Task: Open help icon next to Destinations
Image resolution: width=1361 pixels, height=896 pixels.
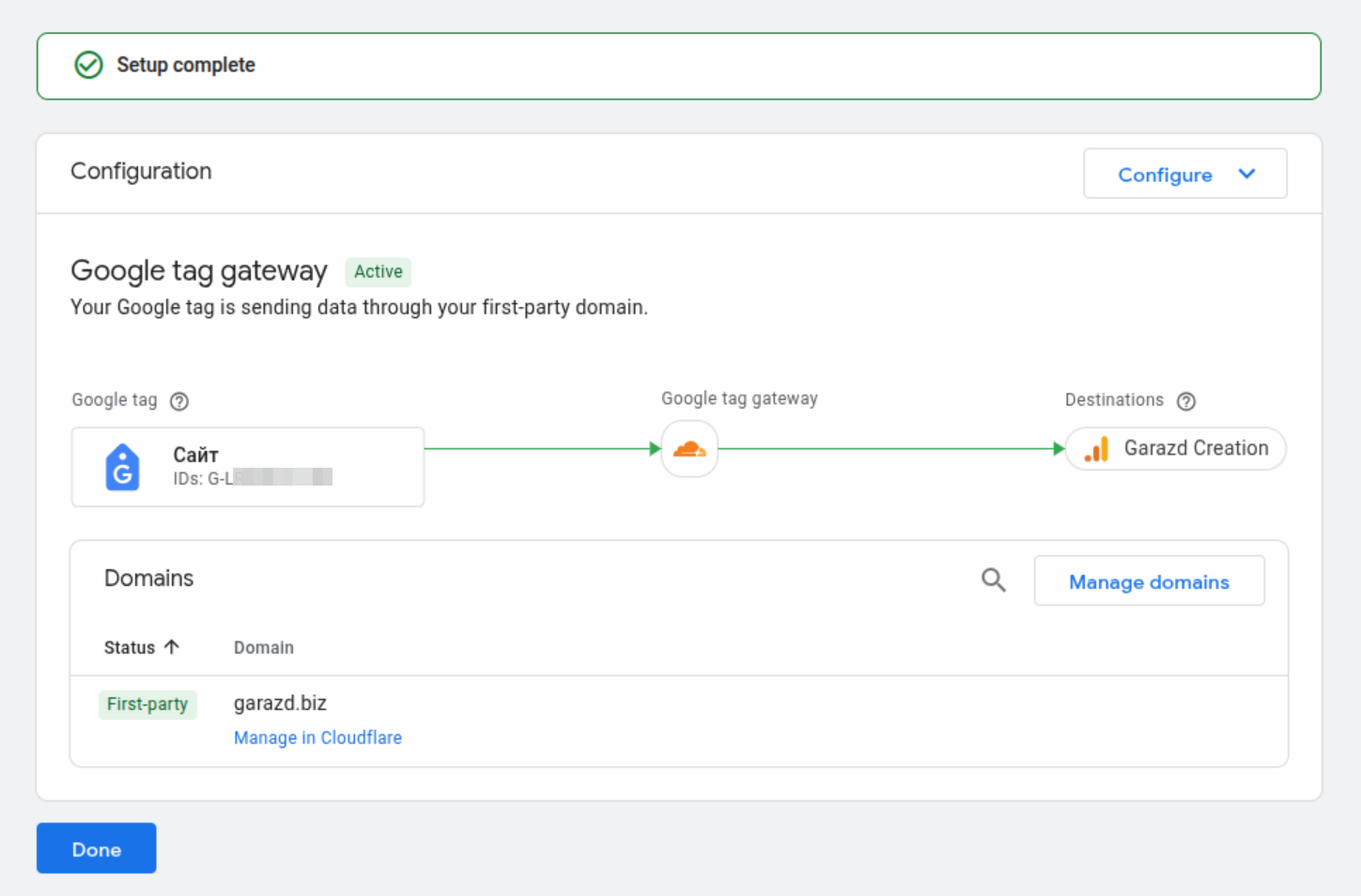Action: pos(1186,401)
